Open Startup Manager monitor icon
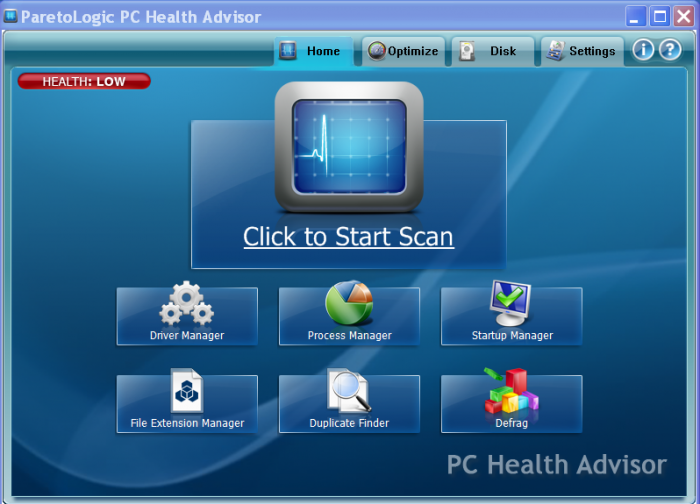Screen dimensions: 700x504 click(511, 303)
